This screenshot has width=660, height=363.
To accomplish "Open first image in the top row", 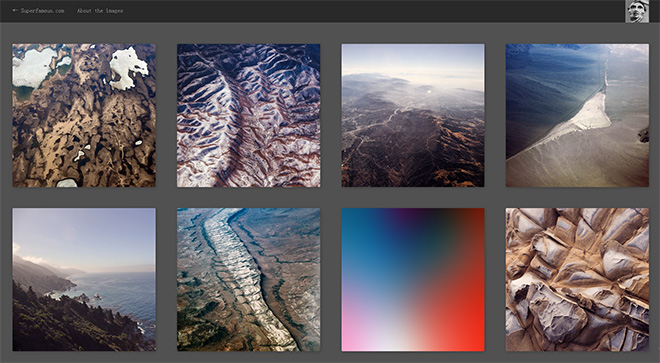I will click(x=84, y=115).
